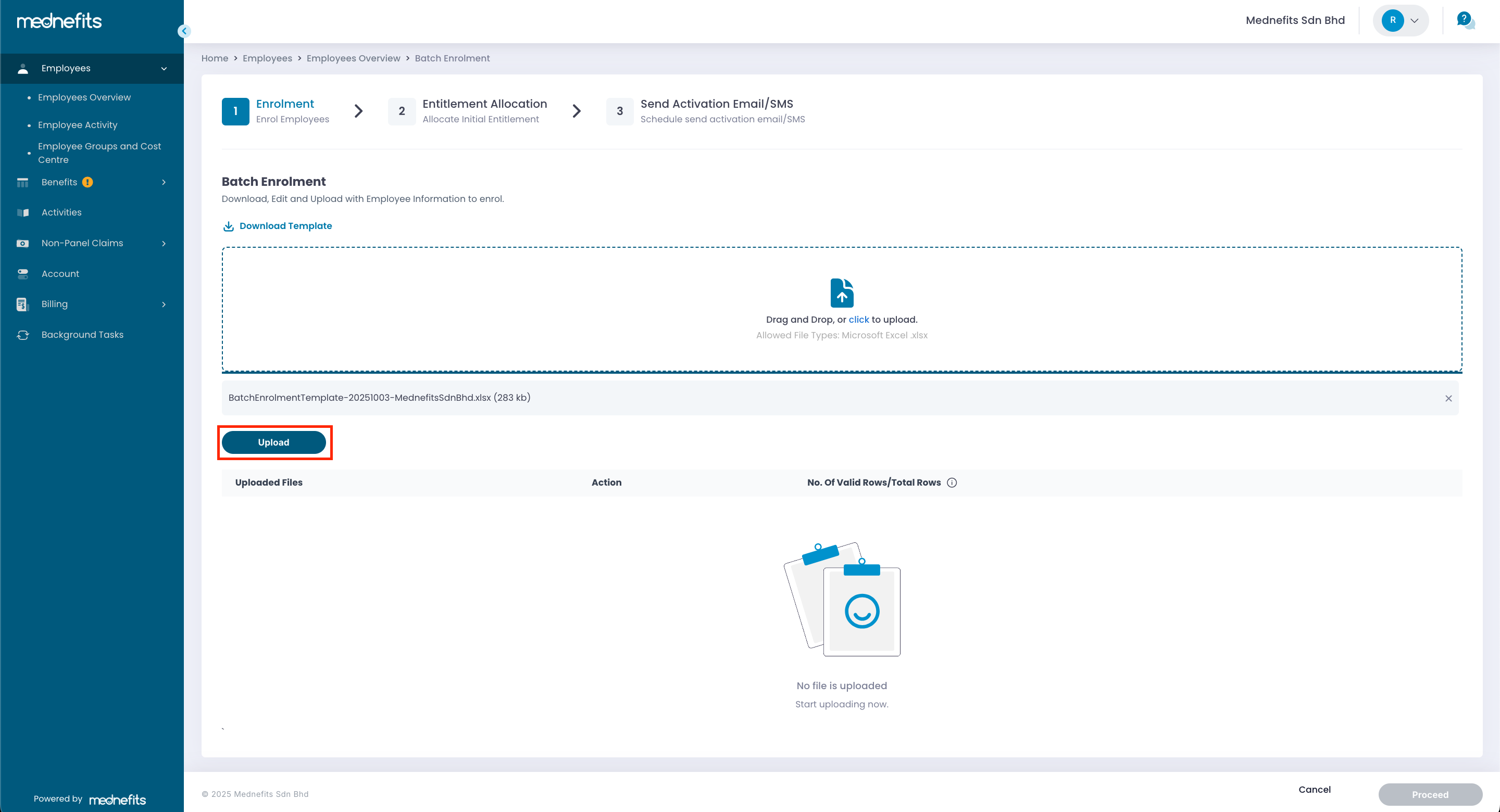Collapse the sidebar with the arrow icon
Screen dimensions: 1500x812
coord(184,31)
